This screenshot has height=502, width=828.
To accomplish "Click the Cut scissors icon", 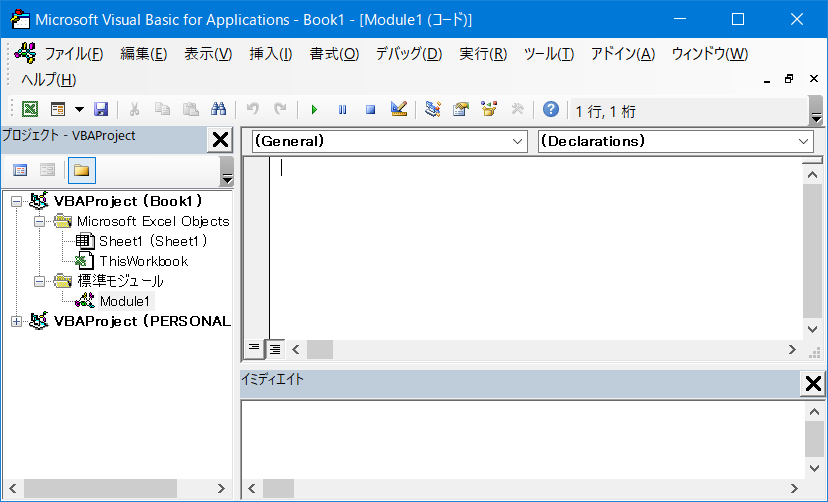I will (x=134, y=109).
